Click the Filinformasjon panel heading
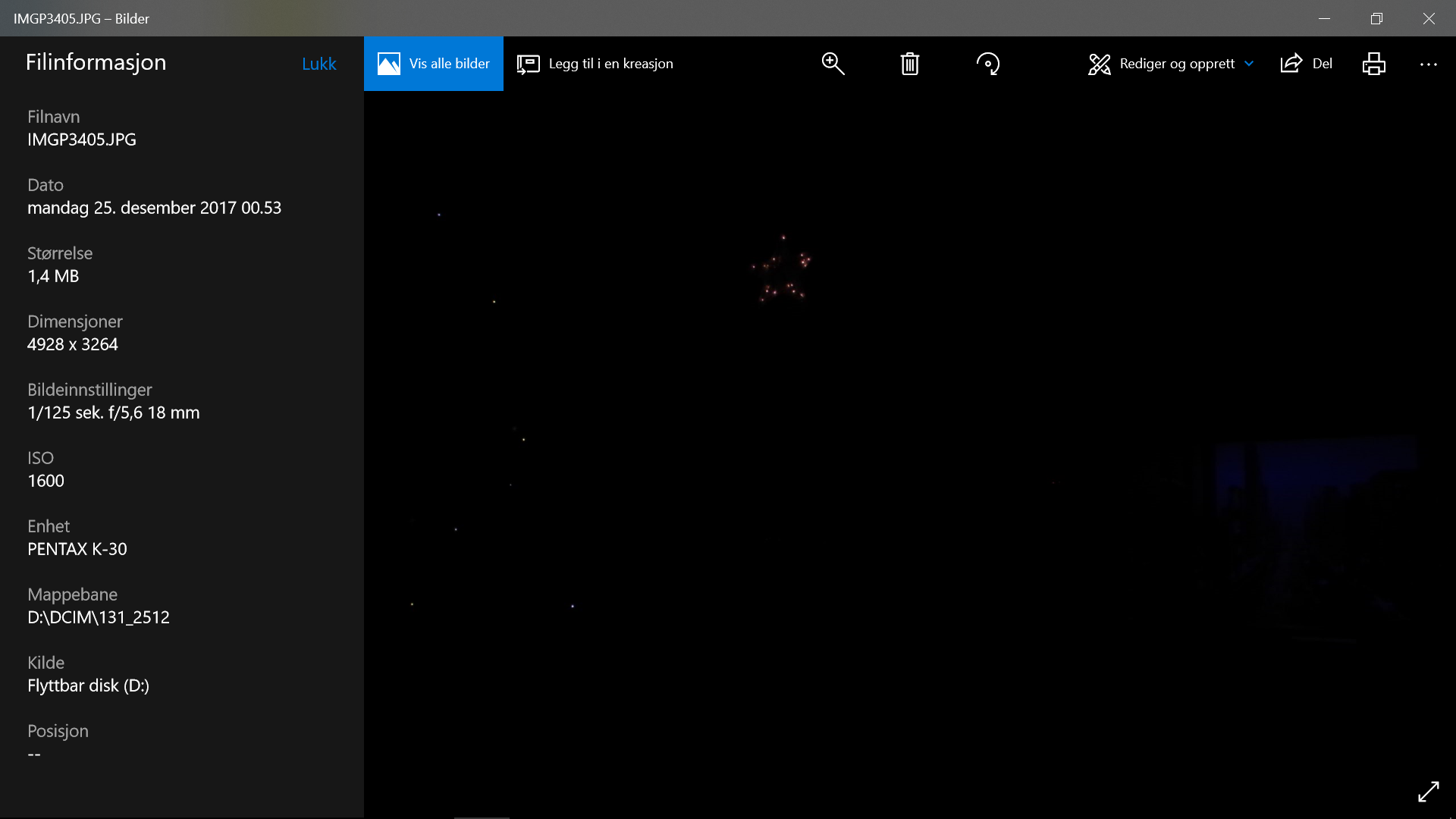The height and width of the screenshot is (819, 1456). pyautogui.click(x=96, y=62)
